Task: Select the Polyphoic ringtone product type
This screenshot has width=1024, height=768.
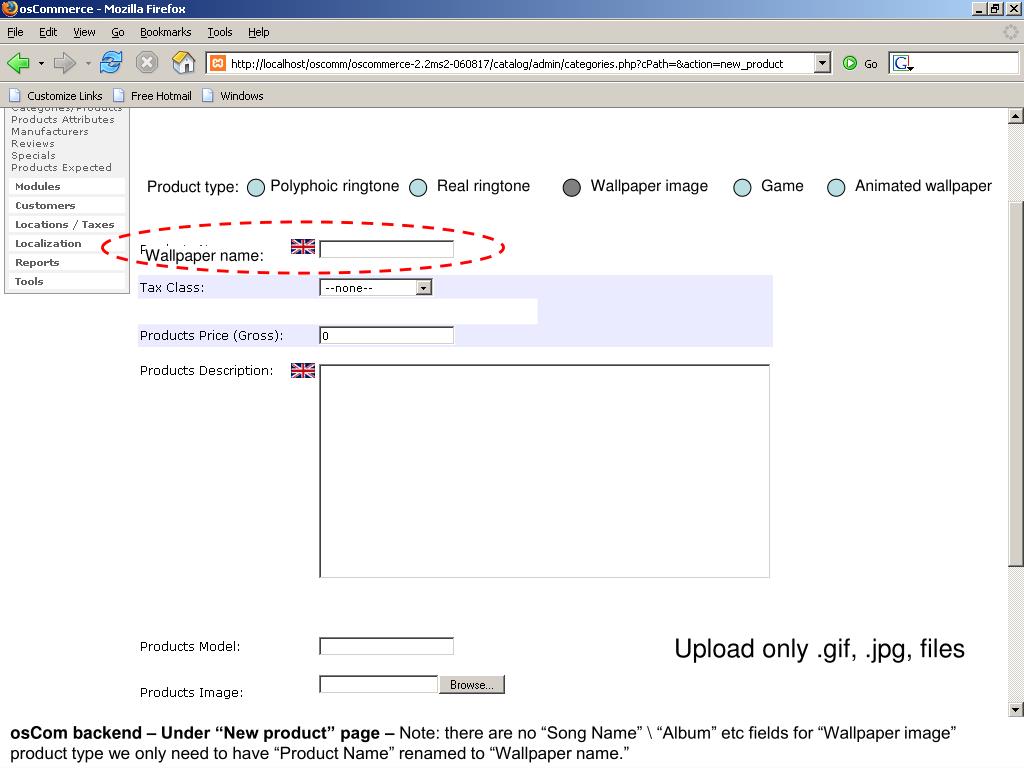Action: pos(256,188)
